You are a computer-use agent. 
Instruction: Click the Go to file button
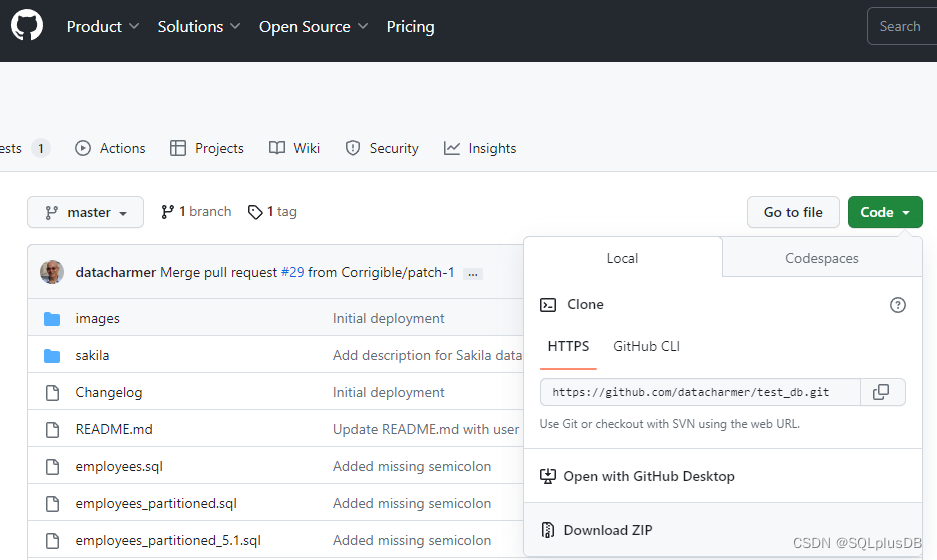(793, 212)
